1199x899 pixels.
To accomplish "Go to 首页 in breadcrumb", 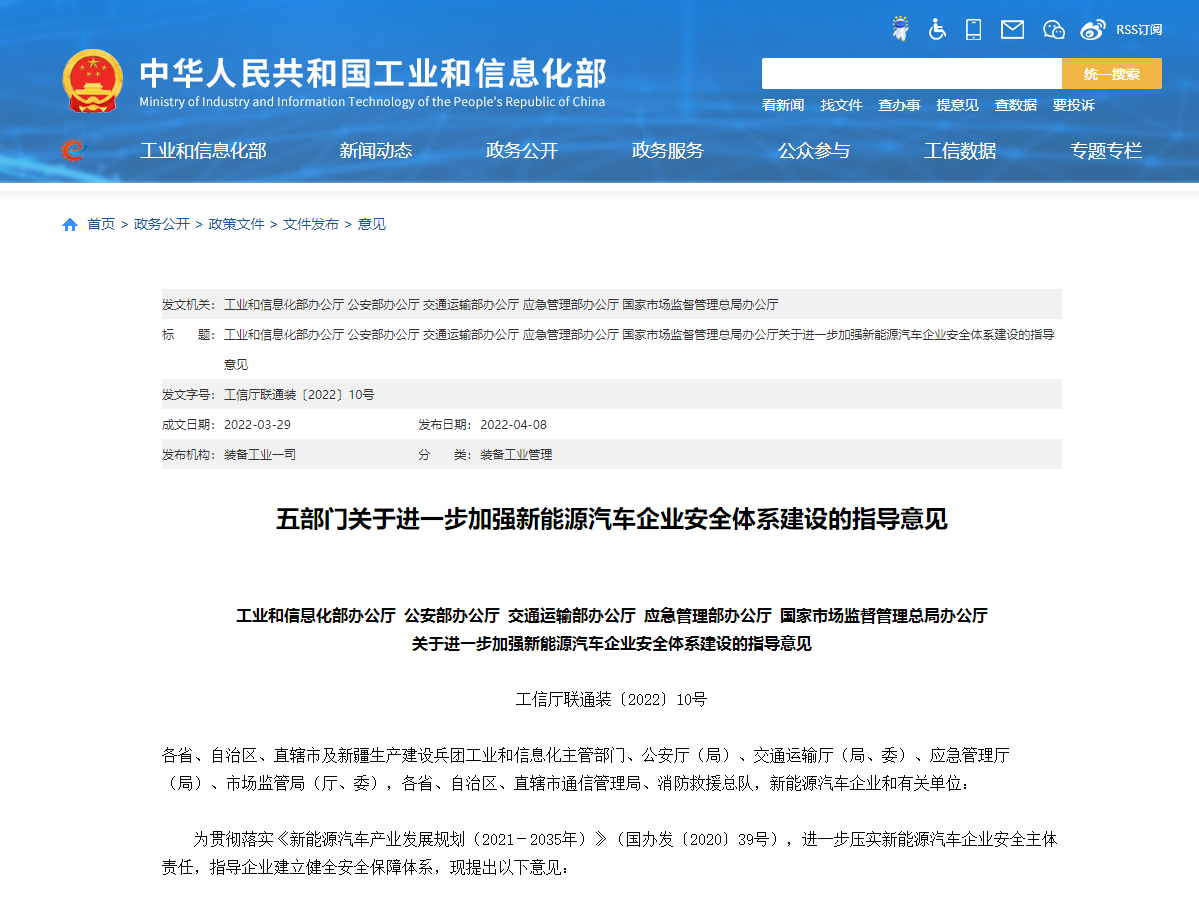I will (x=101, y=224).
